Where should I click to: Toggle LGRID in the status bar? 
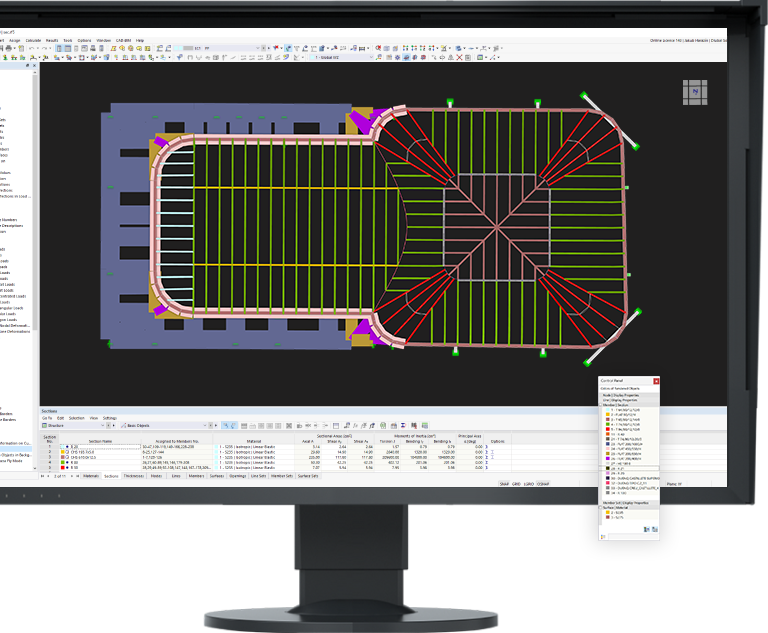528,484
